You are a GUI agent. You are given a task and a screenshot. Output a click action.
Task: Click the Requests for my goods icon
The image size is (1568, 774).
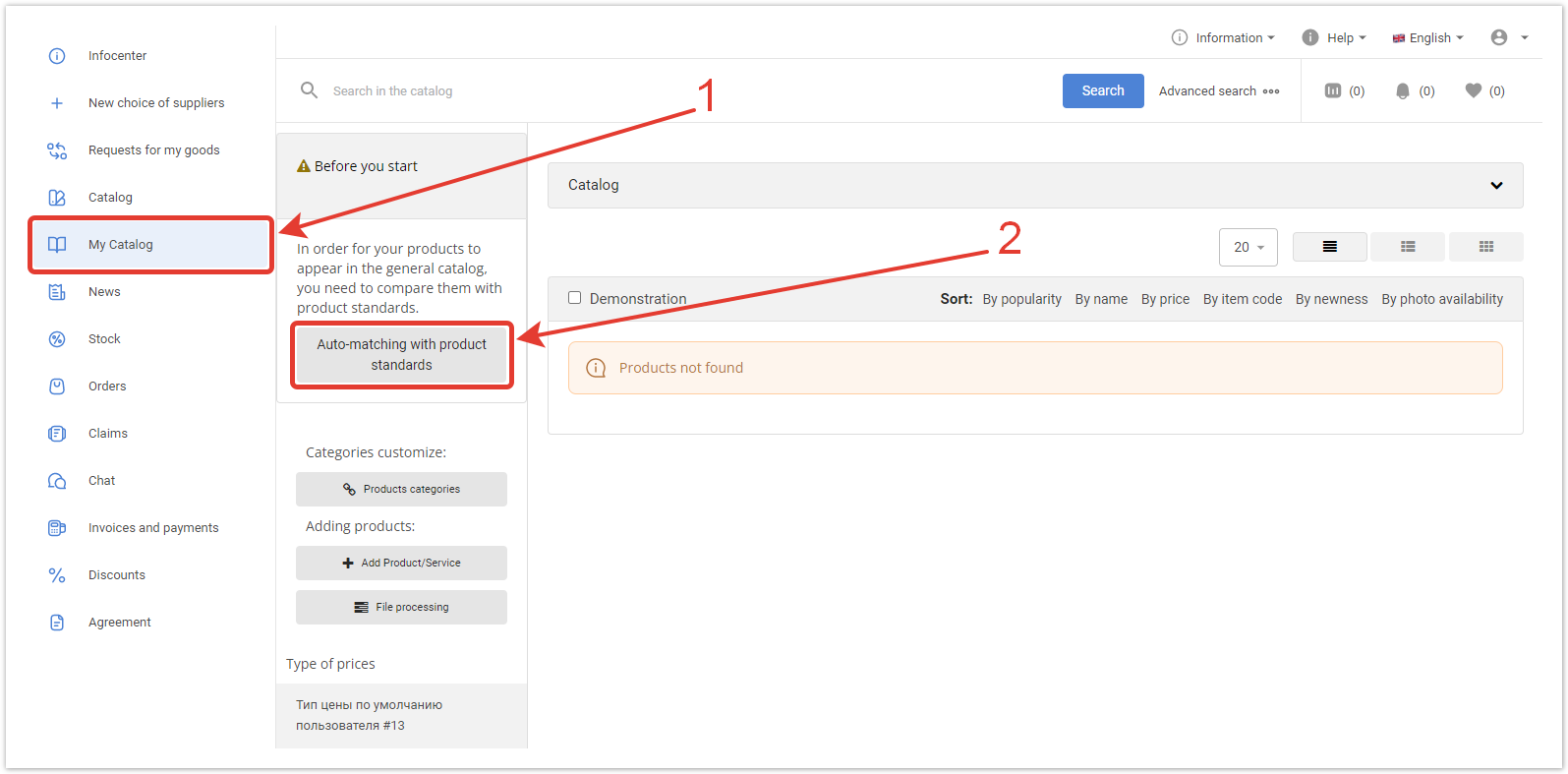[x=57, y=150]
